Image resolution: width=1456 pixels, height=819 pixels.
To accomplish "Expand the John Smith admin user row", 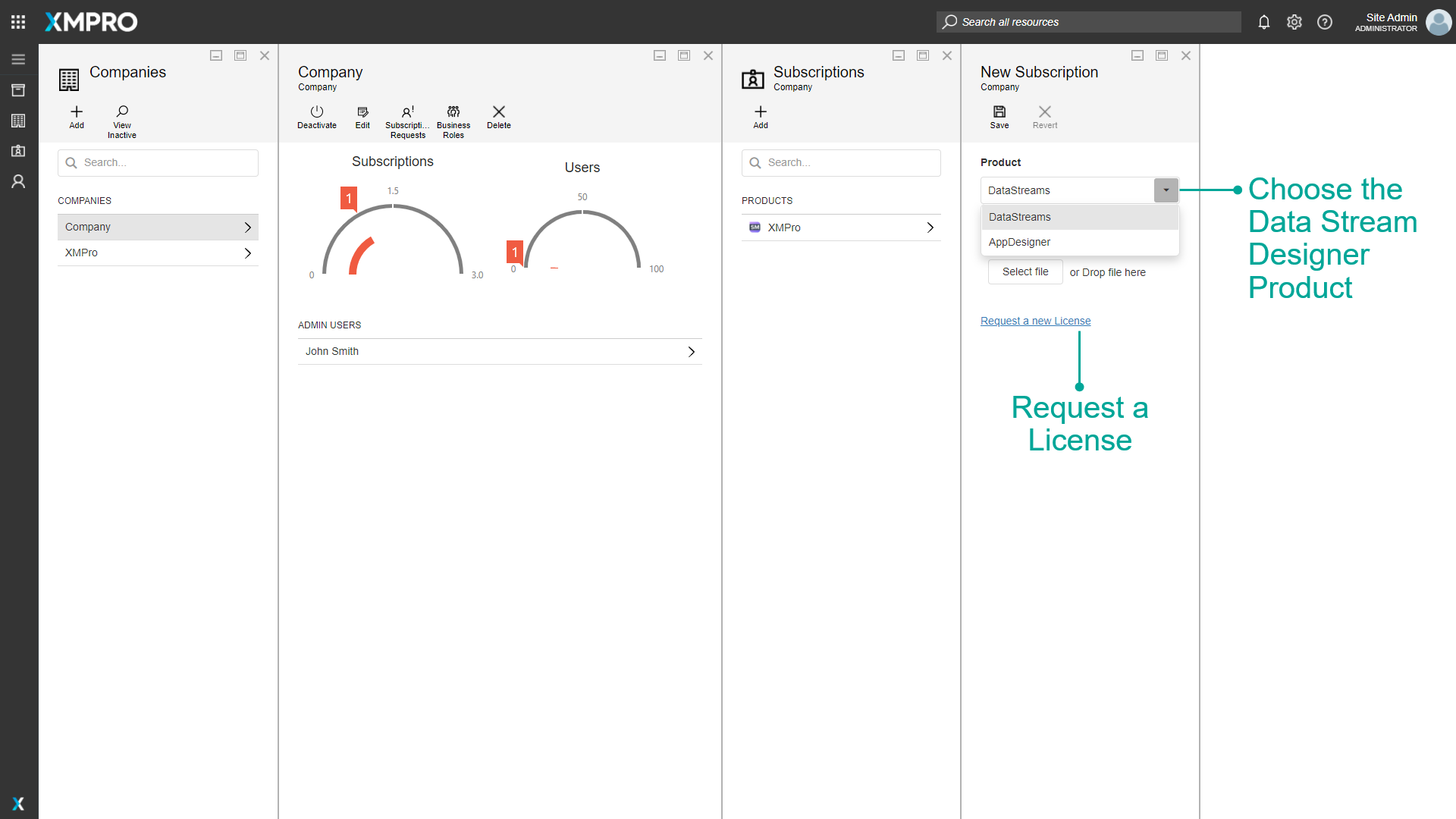I will coord(499,352).
